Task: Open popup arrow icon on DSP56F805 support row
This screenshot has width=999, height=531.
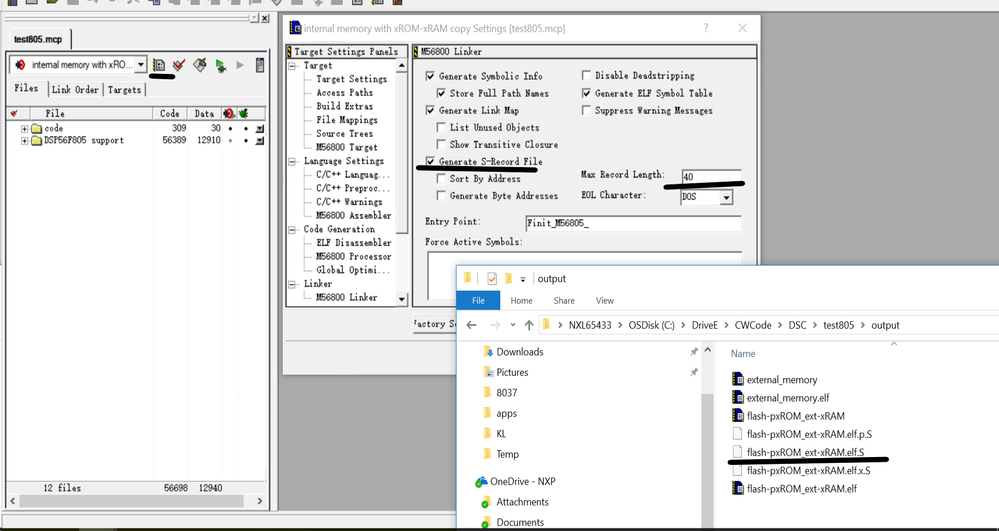Action: [x=260, y=140]
